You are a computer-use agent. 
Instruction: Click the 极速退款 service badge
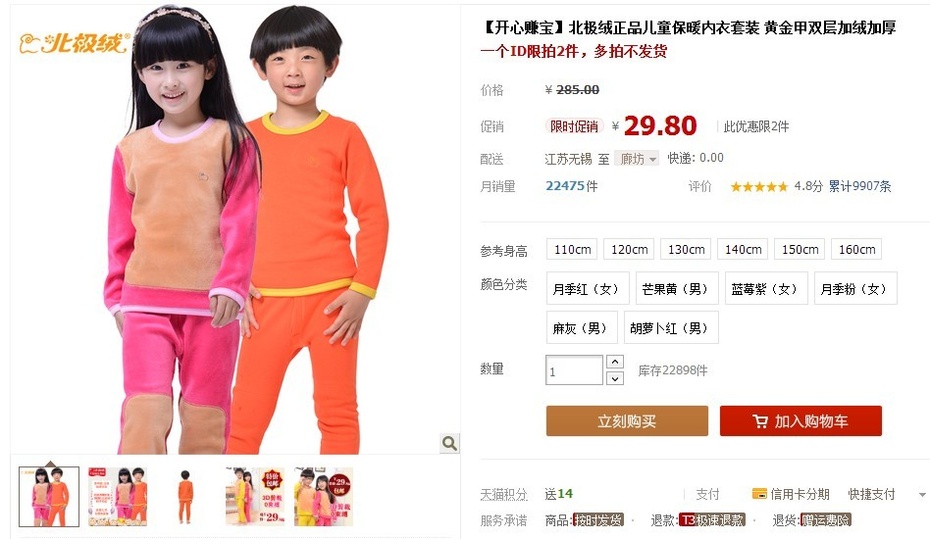pyautogui.click(x=712, y=520)
